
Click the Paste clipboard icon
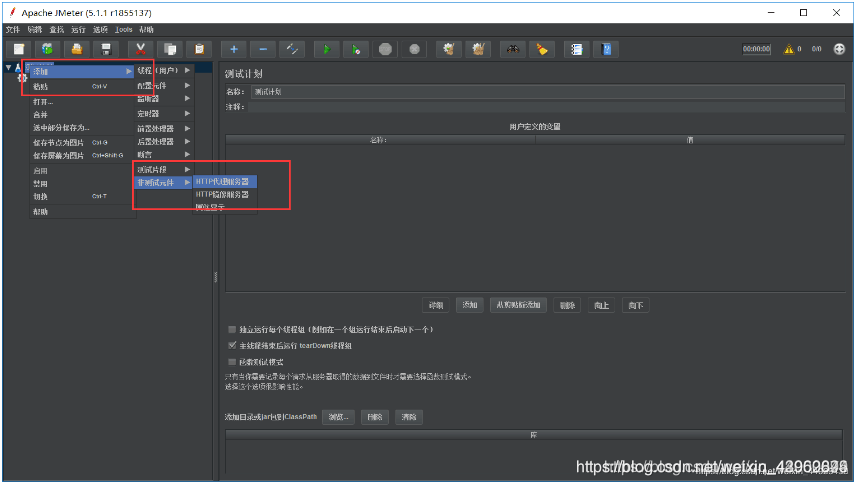tap(200, 49)
